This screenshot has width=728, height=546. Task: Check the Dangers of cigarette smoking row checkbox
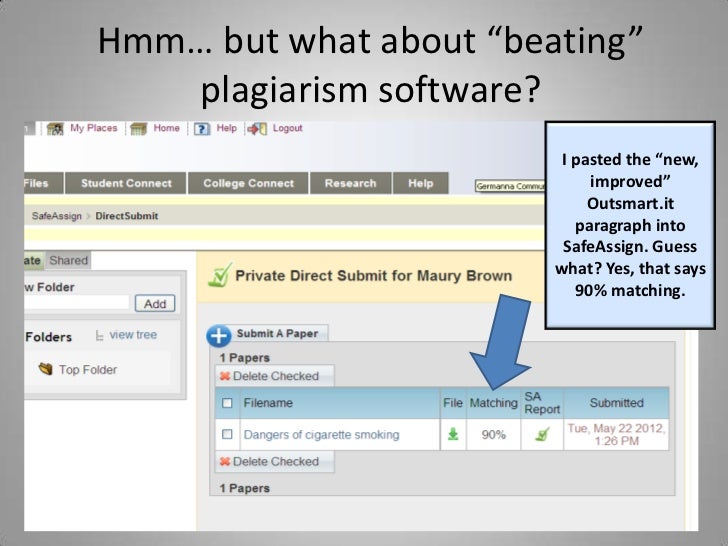tap(227, 434)
